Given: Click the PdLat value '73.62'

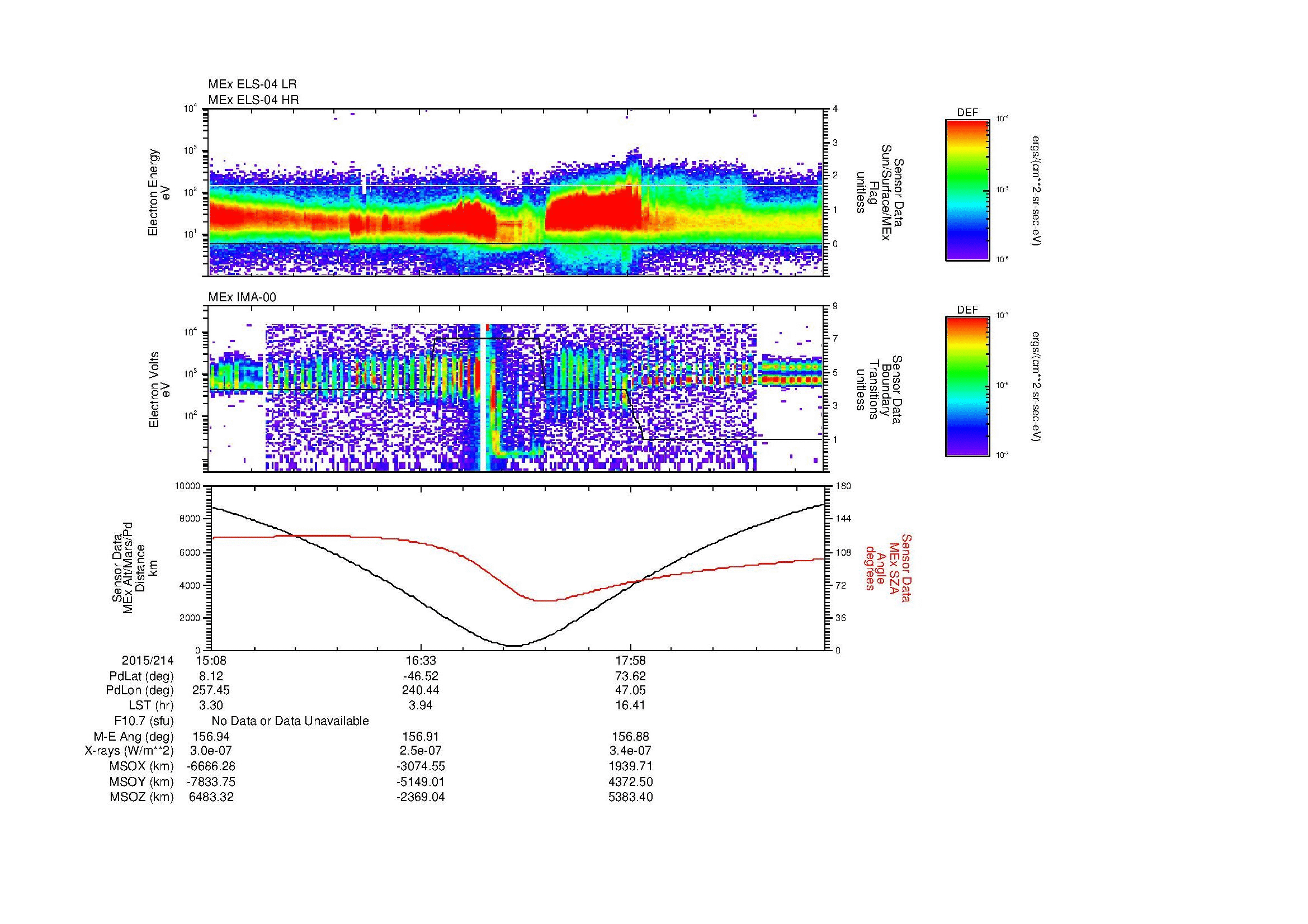Looking at the screenshot, I should 630,676.
